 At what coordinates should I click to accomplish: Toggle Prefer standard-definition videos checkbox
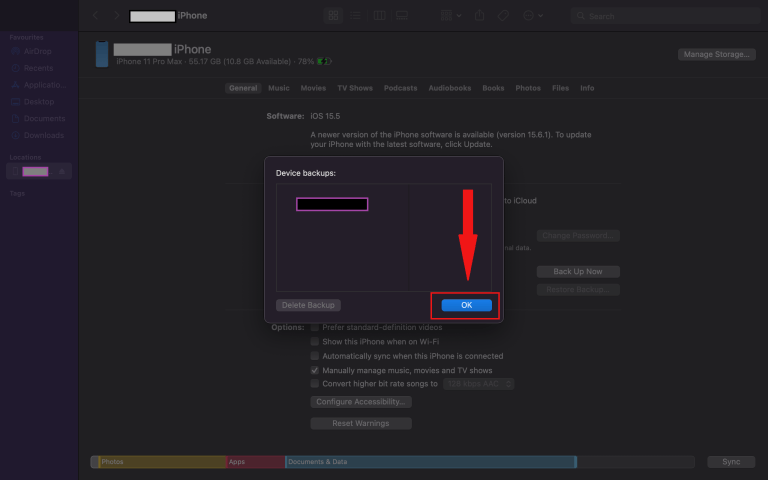tap(314, 327)
